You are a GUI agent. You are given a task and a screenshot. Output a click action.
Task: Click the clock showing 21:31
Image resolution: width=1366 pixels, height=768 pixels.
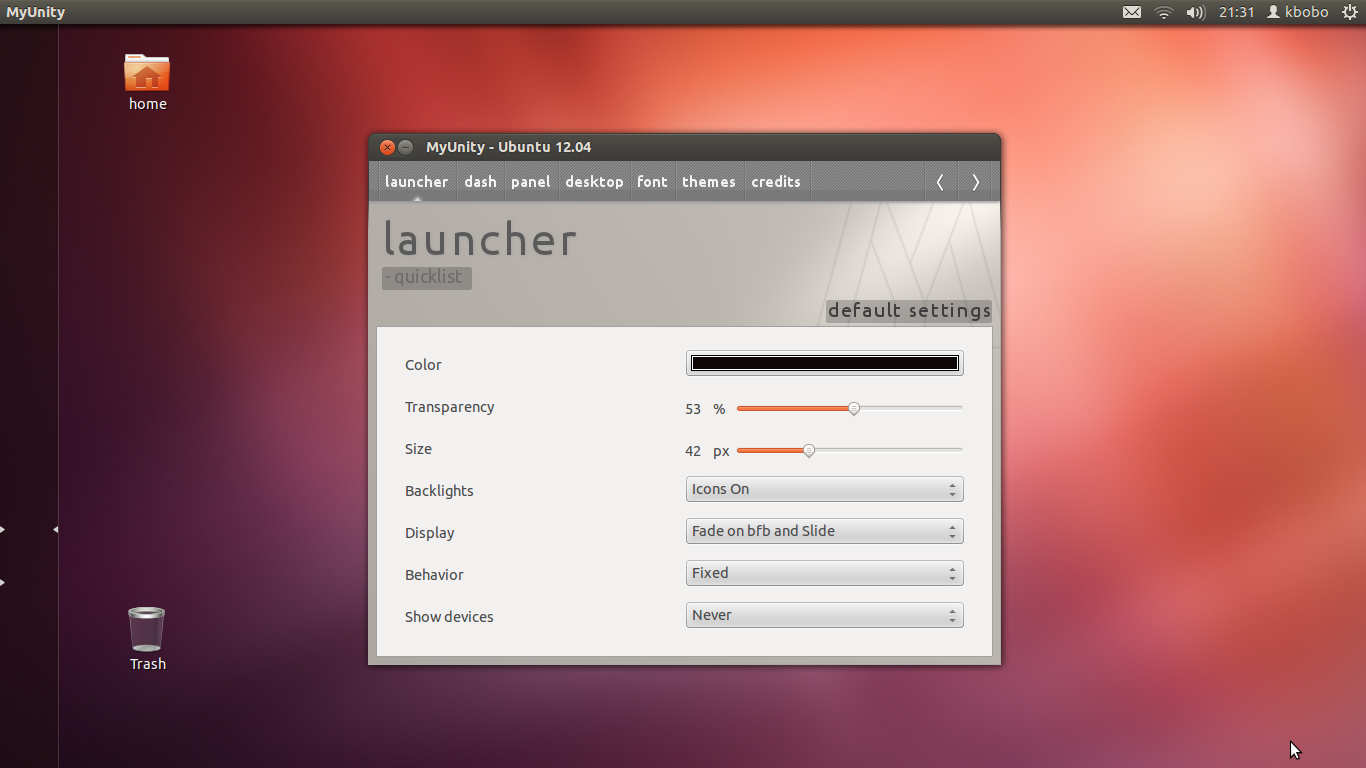pos(1236,12)
